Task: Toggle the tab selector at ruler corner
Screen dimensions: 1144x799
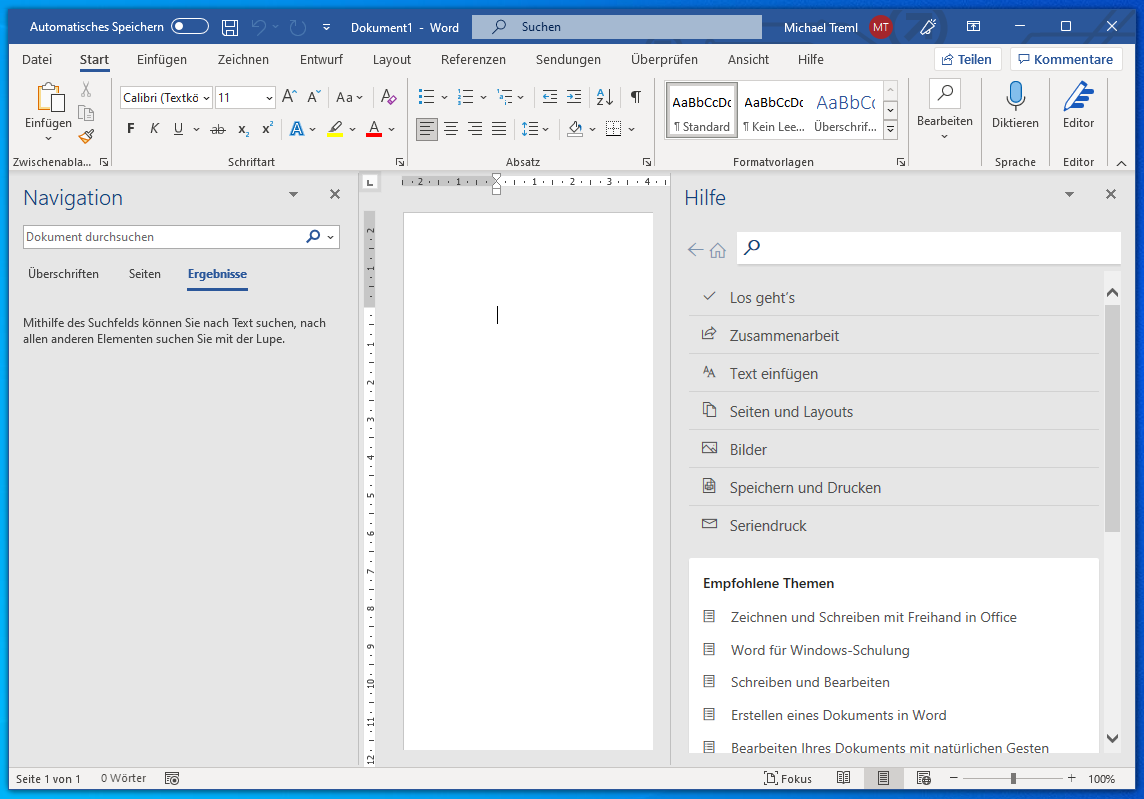Action: pyautogui.click(x=370, y=182)
